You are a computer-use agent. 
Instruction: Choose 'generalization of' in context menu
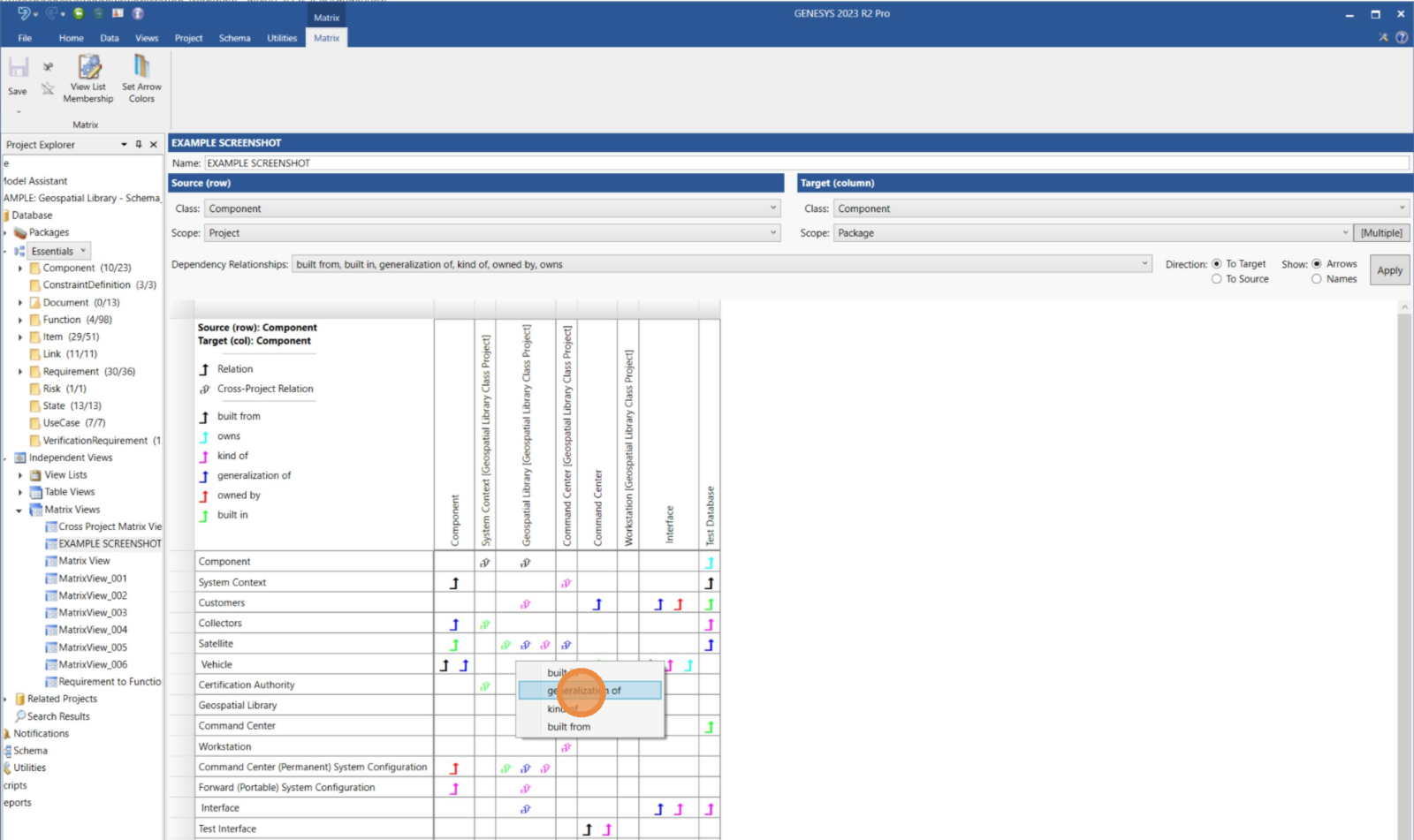[x=589, y=691]
